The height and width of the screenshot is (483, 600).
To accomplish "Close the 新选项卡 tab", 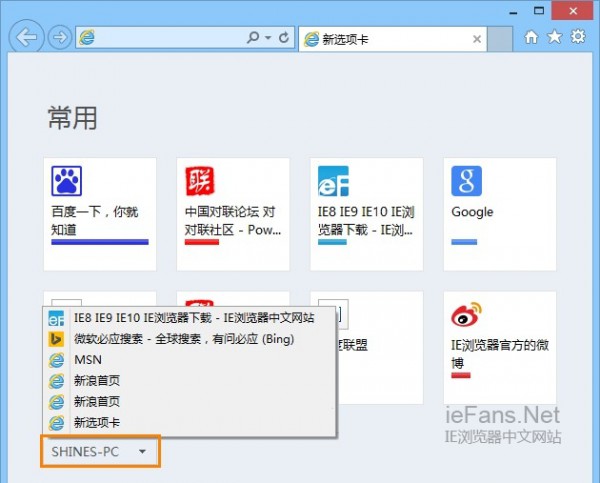I will point(477,39).
